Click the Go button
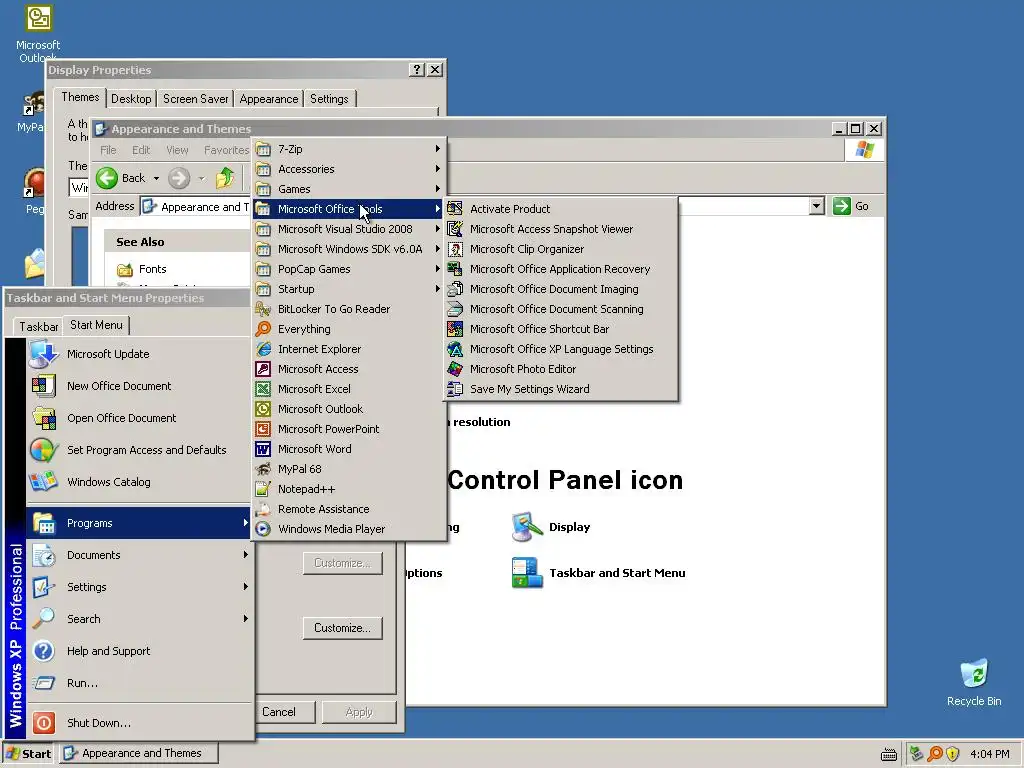The height and width of the screenshot is (768, 1024). [x=851, y=206]
